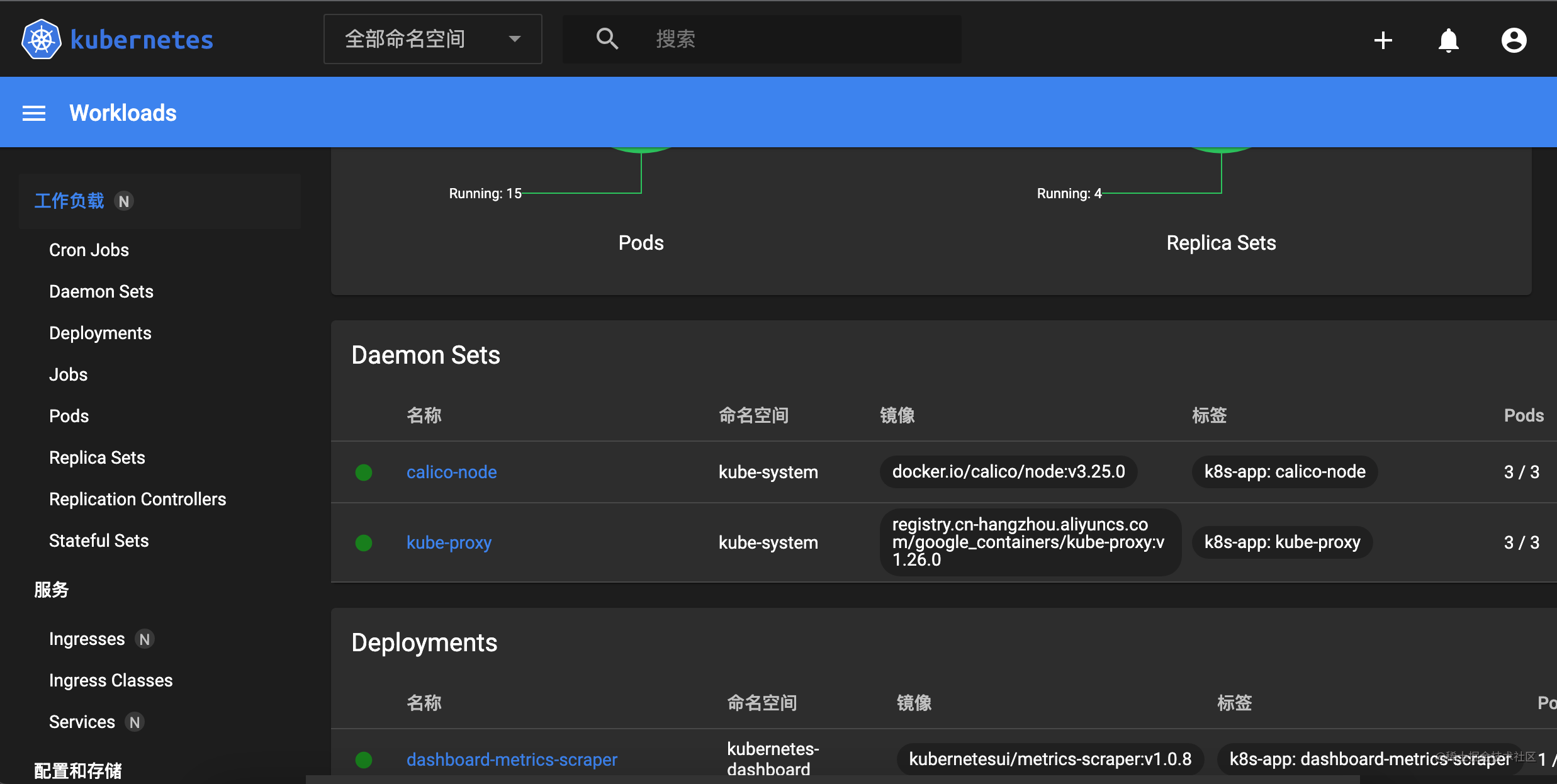Toggle the hamburger sidebar menu
This screenshot has width=1557, height=784.
tap(34, 113)
